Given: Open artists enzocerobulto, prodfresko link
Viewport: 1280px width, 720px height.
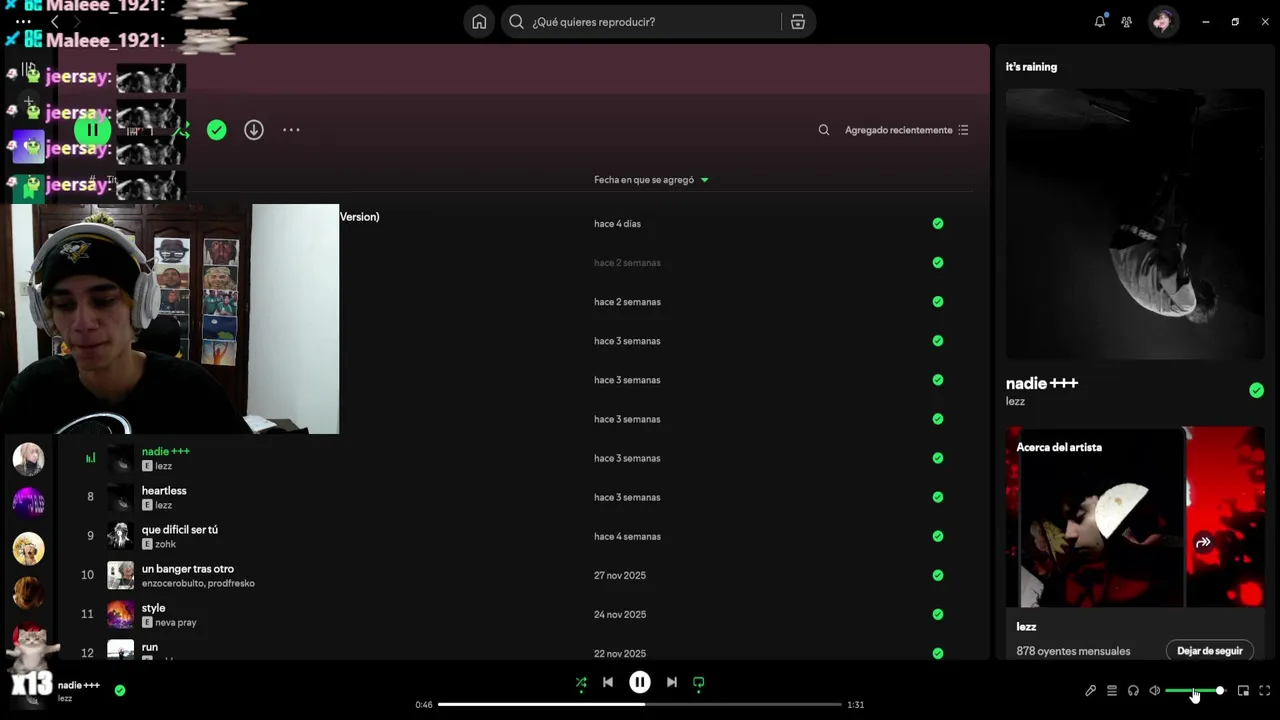Looking at the screenshot, I should 198,583.
